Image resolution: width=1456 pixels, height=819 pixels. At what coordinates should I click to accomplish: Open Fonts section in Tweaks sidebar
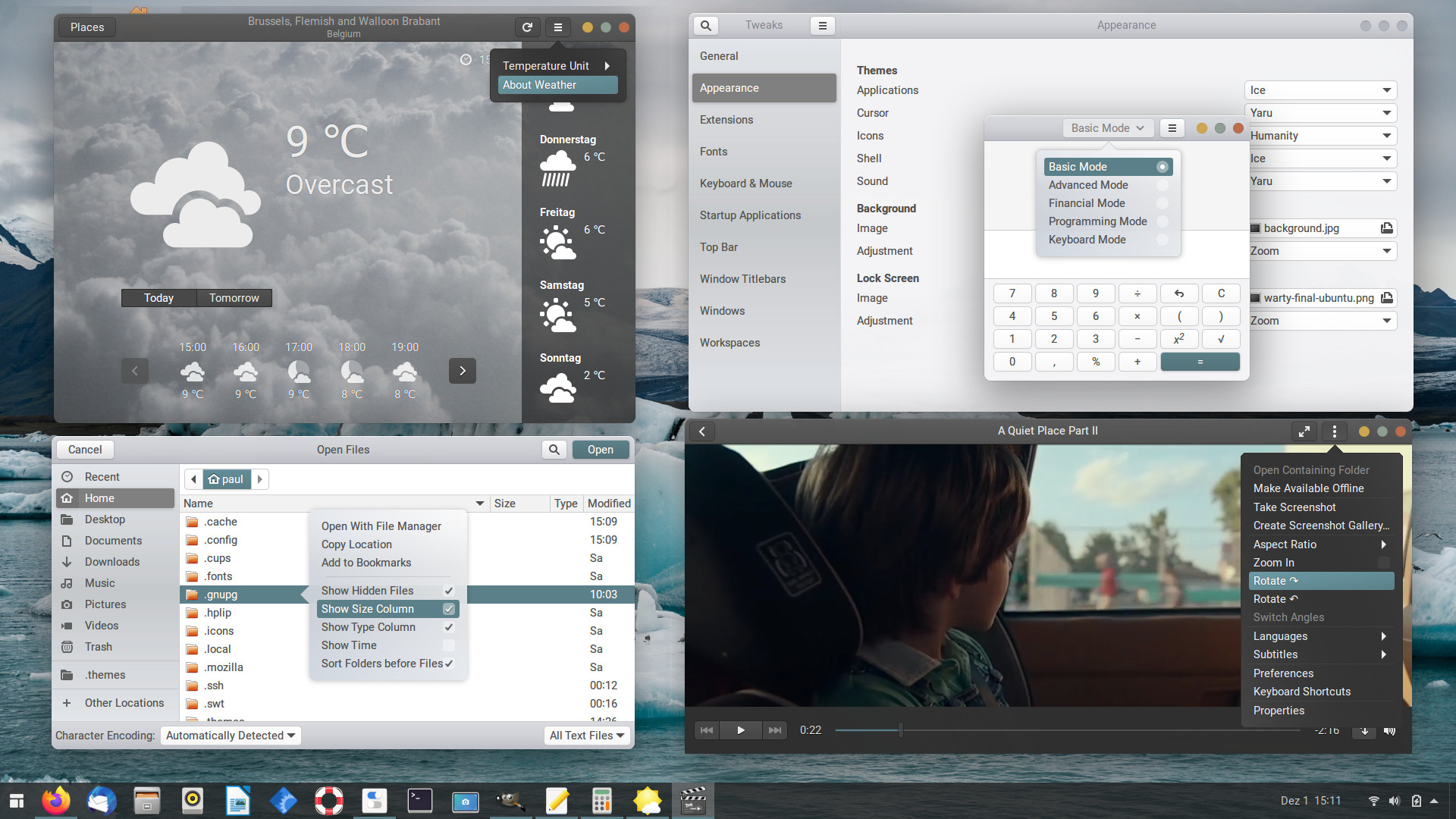point(764,152)
